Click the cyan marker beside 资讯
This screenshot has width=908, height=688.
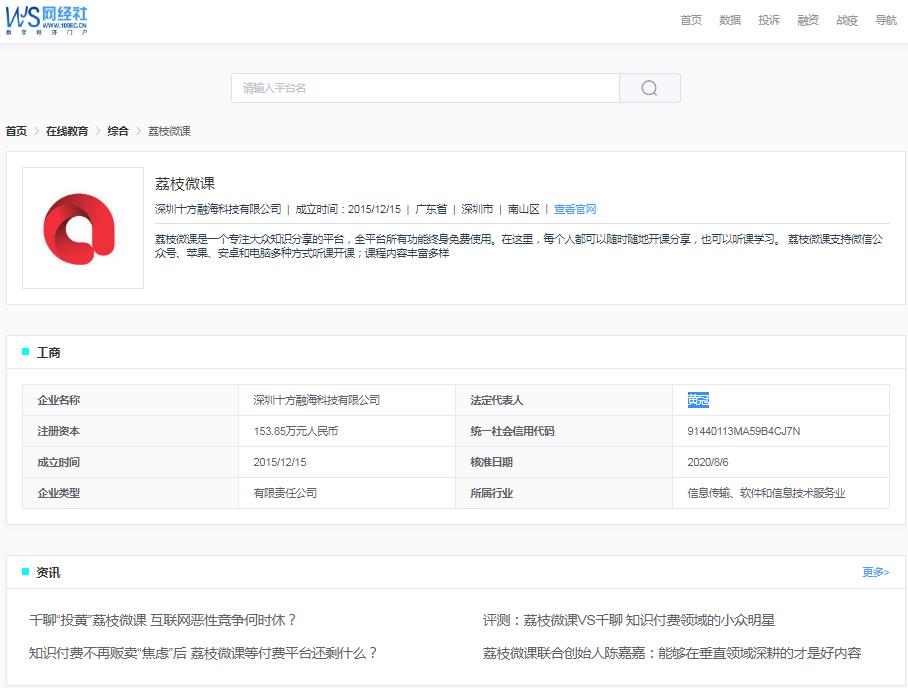coord(24,572)
